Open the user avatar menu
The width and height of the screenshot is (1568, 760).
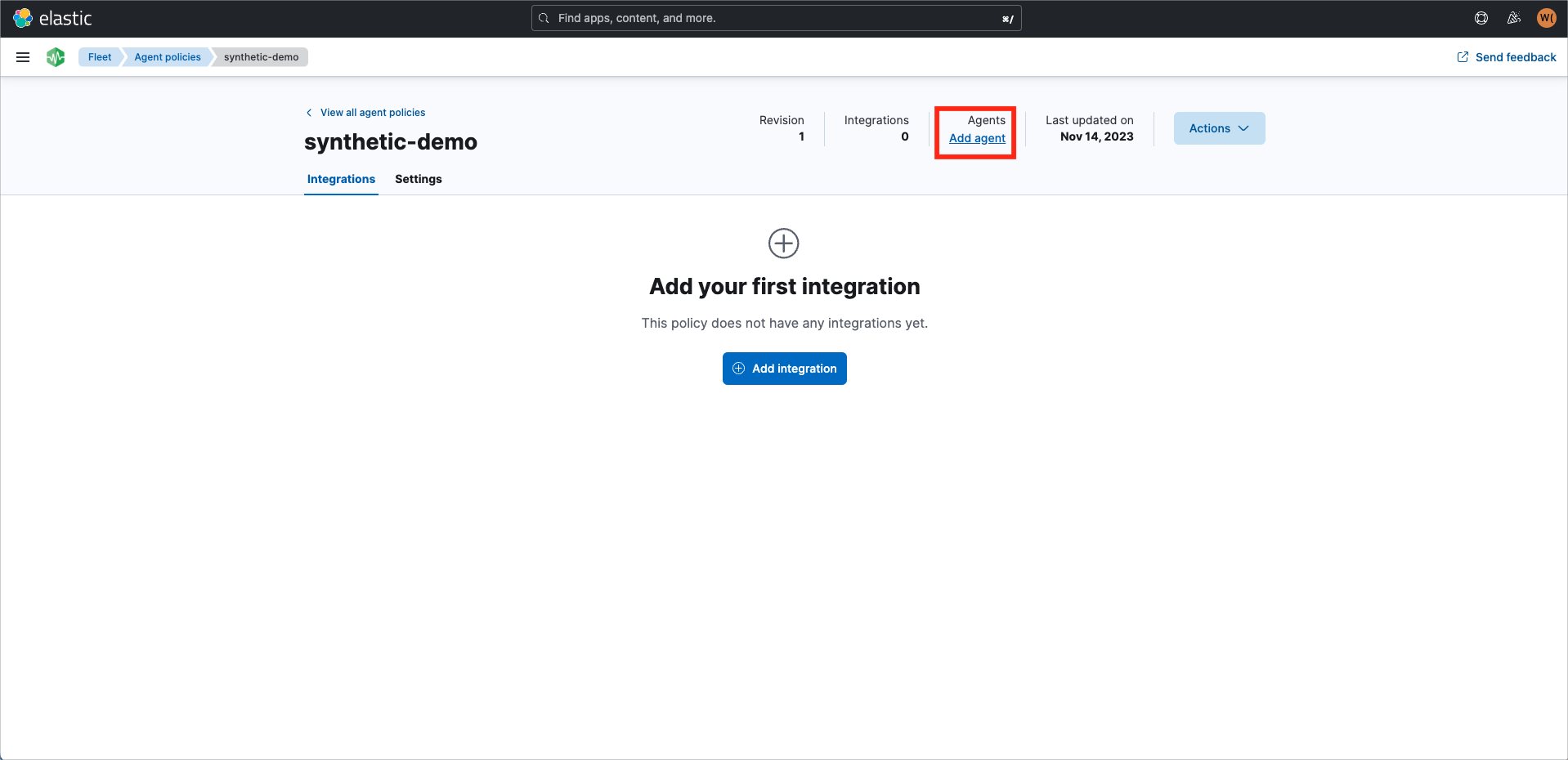pos(1546,18)
